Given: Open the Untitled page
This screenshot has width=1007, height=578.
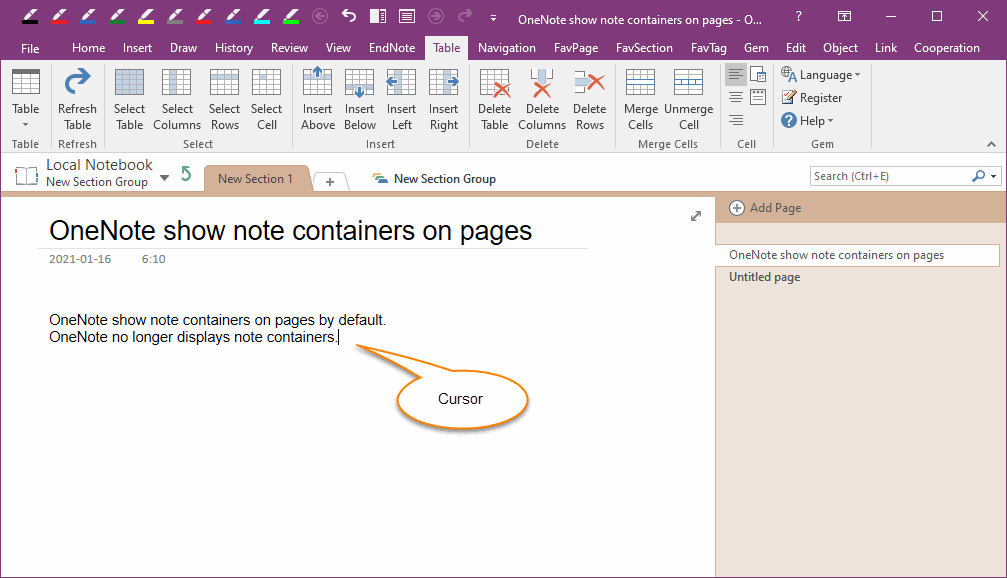Looking at the screenshot, I should pyautogui.click(x=764, y=277).
